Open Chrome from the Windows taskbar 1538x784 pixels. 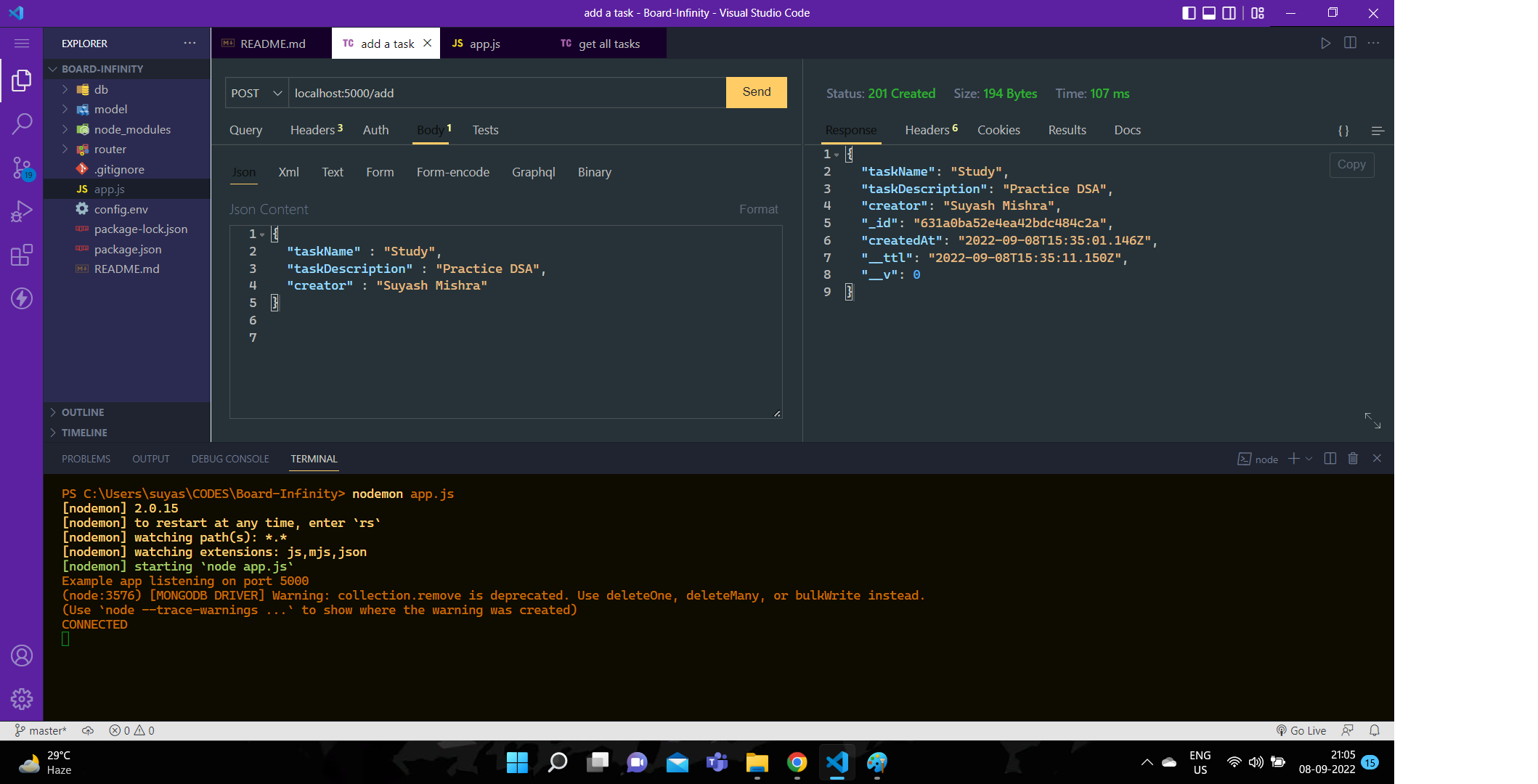point(797,762)
